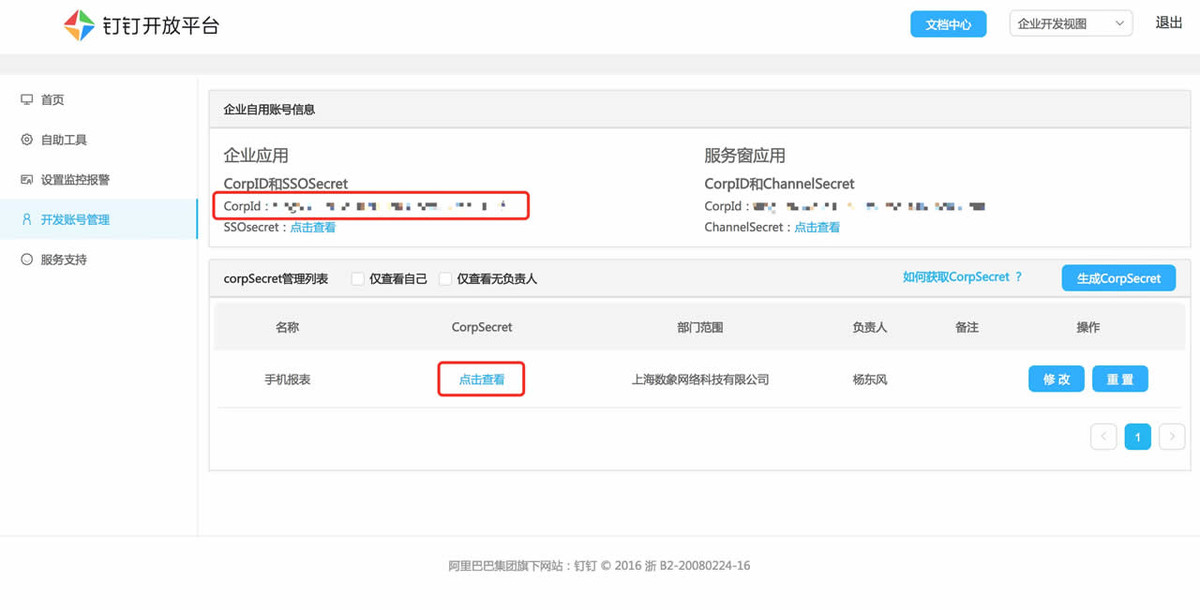Toggle the 仅查看自己 checkbox
Viewport: 1200px width, 610px height.
(x=357, y=279)
